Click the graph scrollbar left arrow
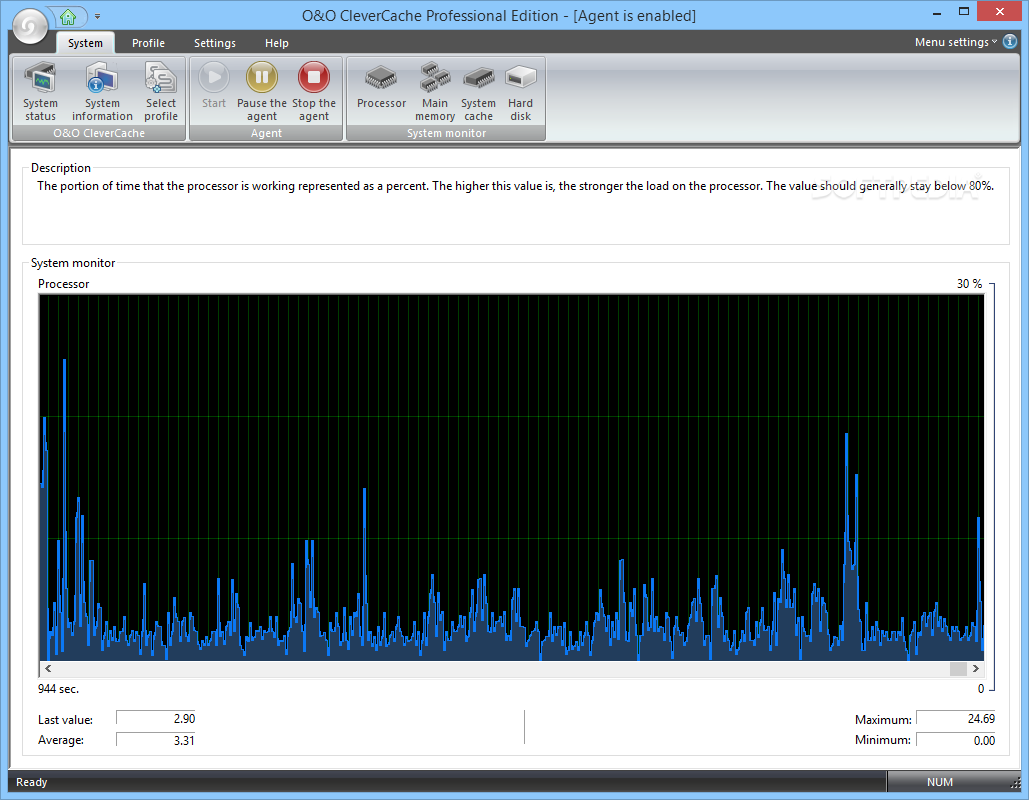Viewport: 1029px width, 800px height. click(x=48, y=669)
